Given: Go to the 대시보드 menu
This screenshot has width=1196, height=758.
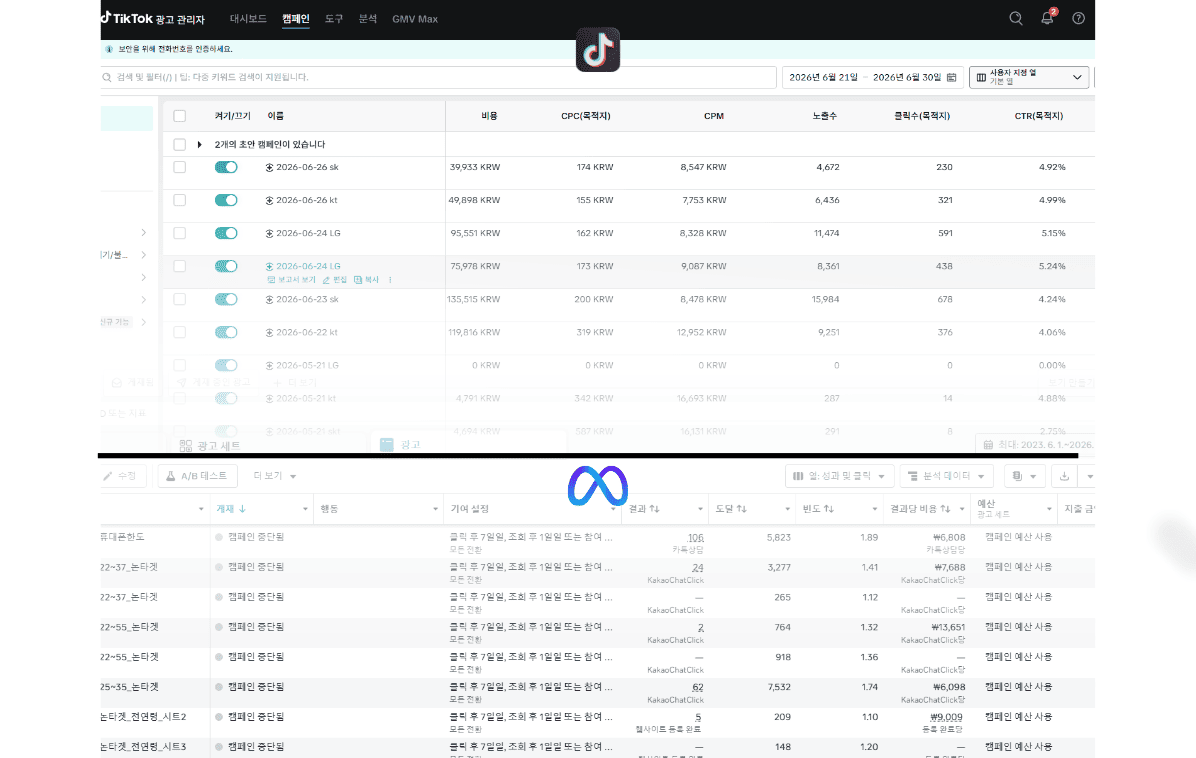Looking at the screenshot, I should [248, 18].
